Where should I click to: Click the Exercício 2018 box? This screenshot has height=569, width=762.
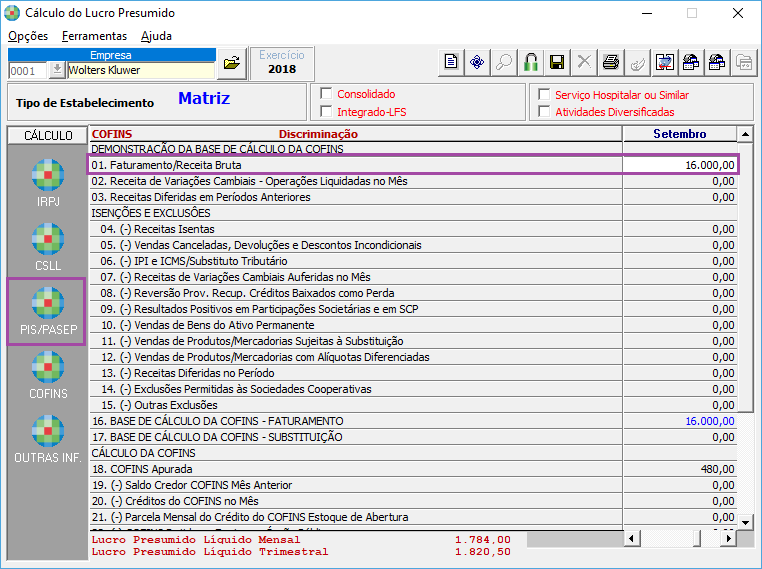point(282,63)
